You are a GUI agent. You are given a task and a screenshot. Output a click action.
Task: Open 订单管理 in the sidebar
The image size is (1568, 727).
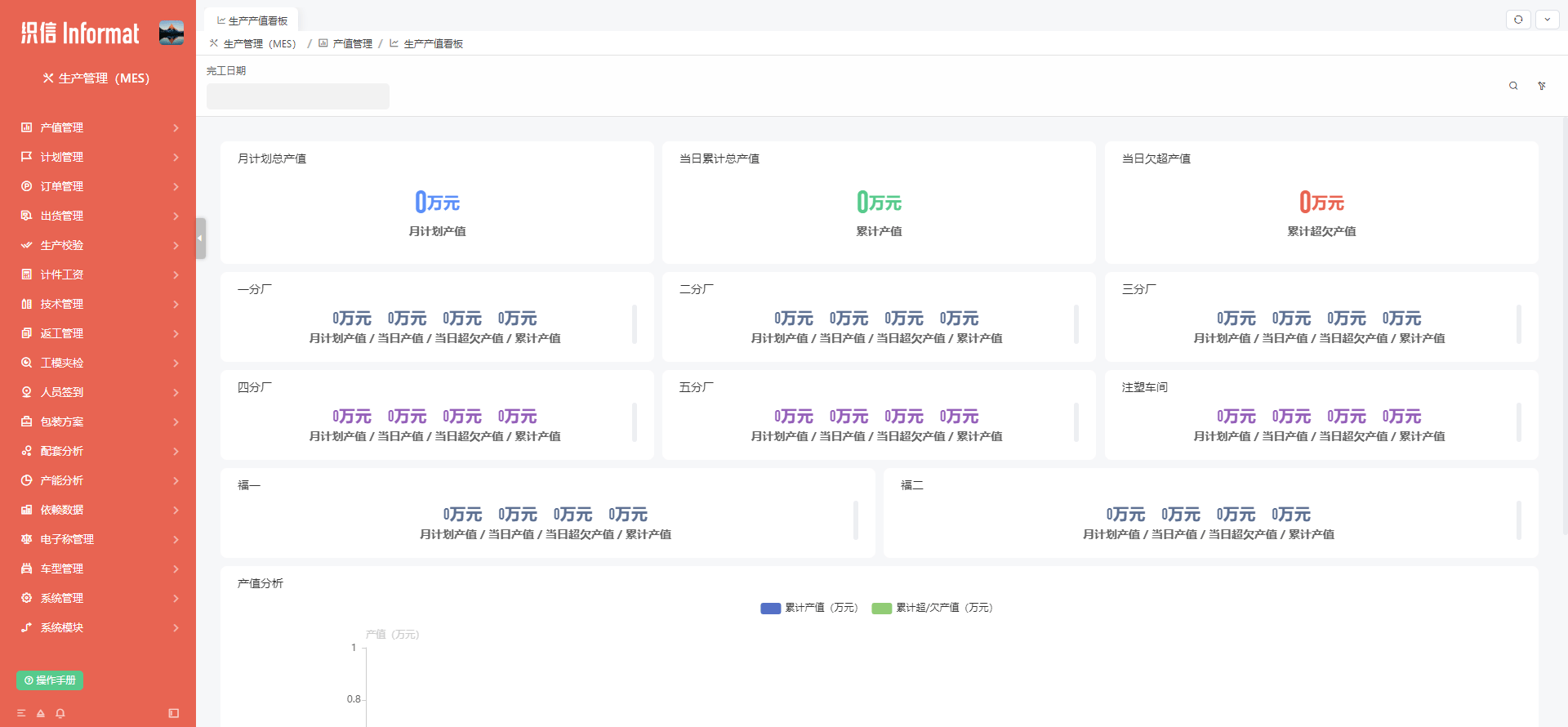click(x=98, y=186)
